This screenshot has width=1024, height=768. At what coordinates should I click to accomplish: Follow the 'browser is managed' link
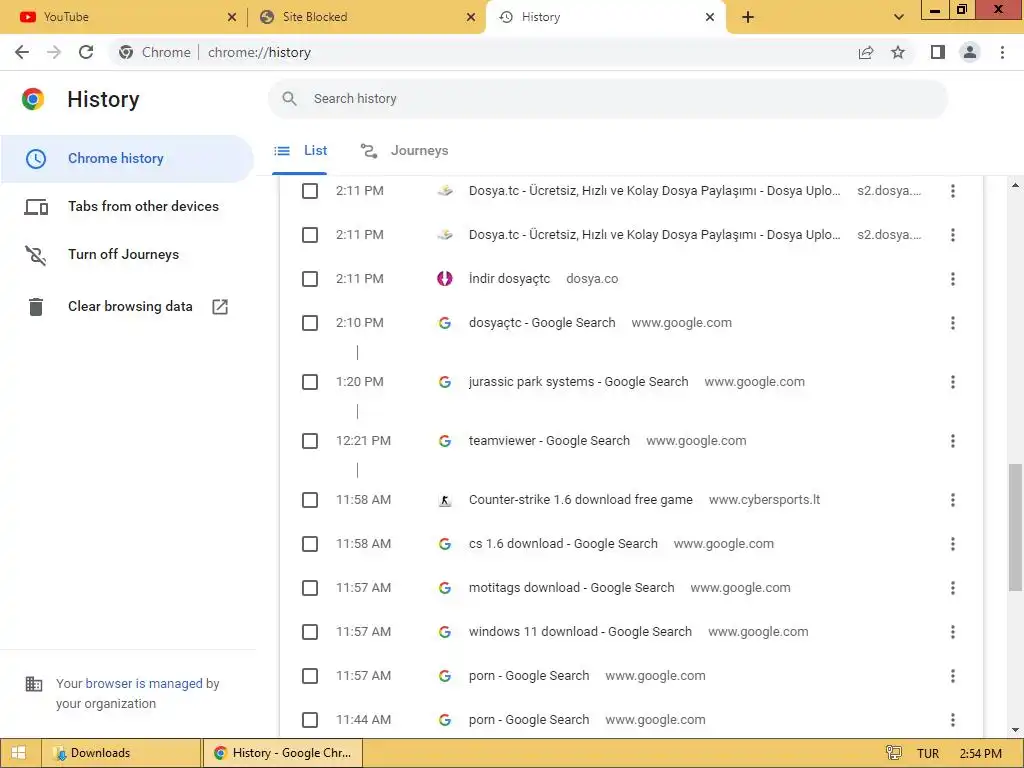pyautogui.click(x=144, y=684)
